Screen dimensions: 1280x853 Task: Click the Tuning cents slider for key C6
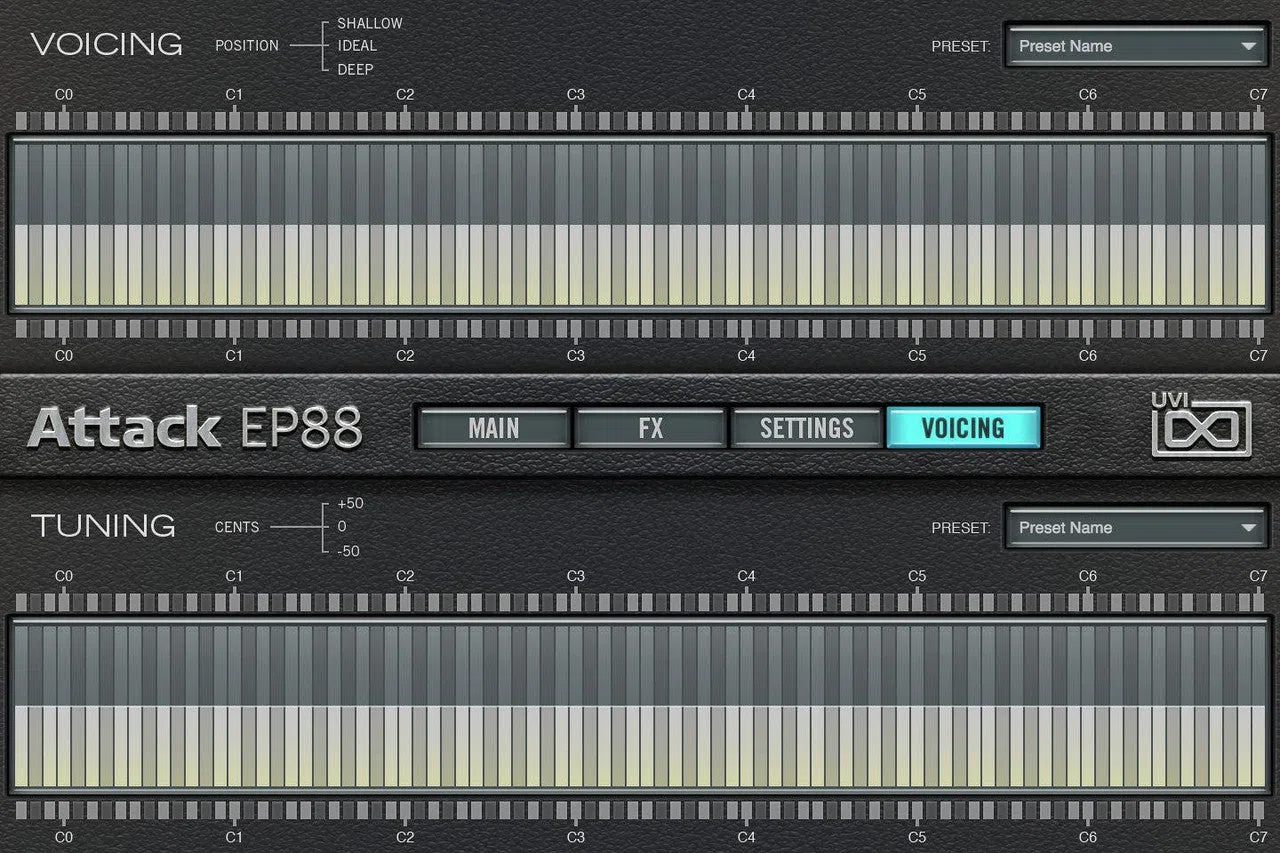point(1088,706)
